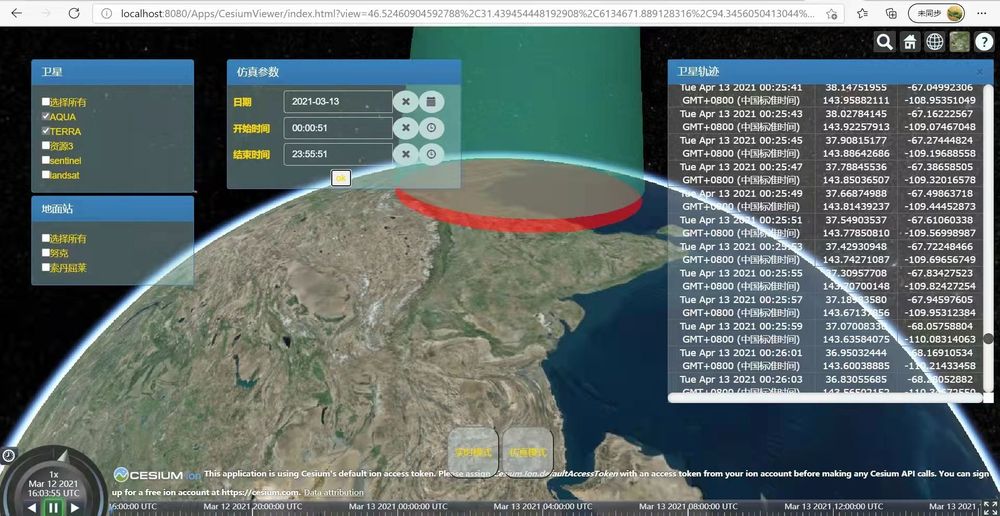The image size is (1000, 516).
Task: Open the scene mode picker globe icon
Action: pos(934,42)
